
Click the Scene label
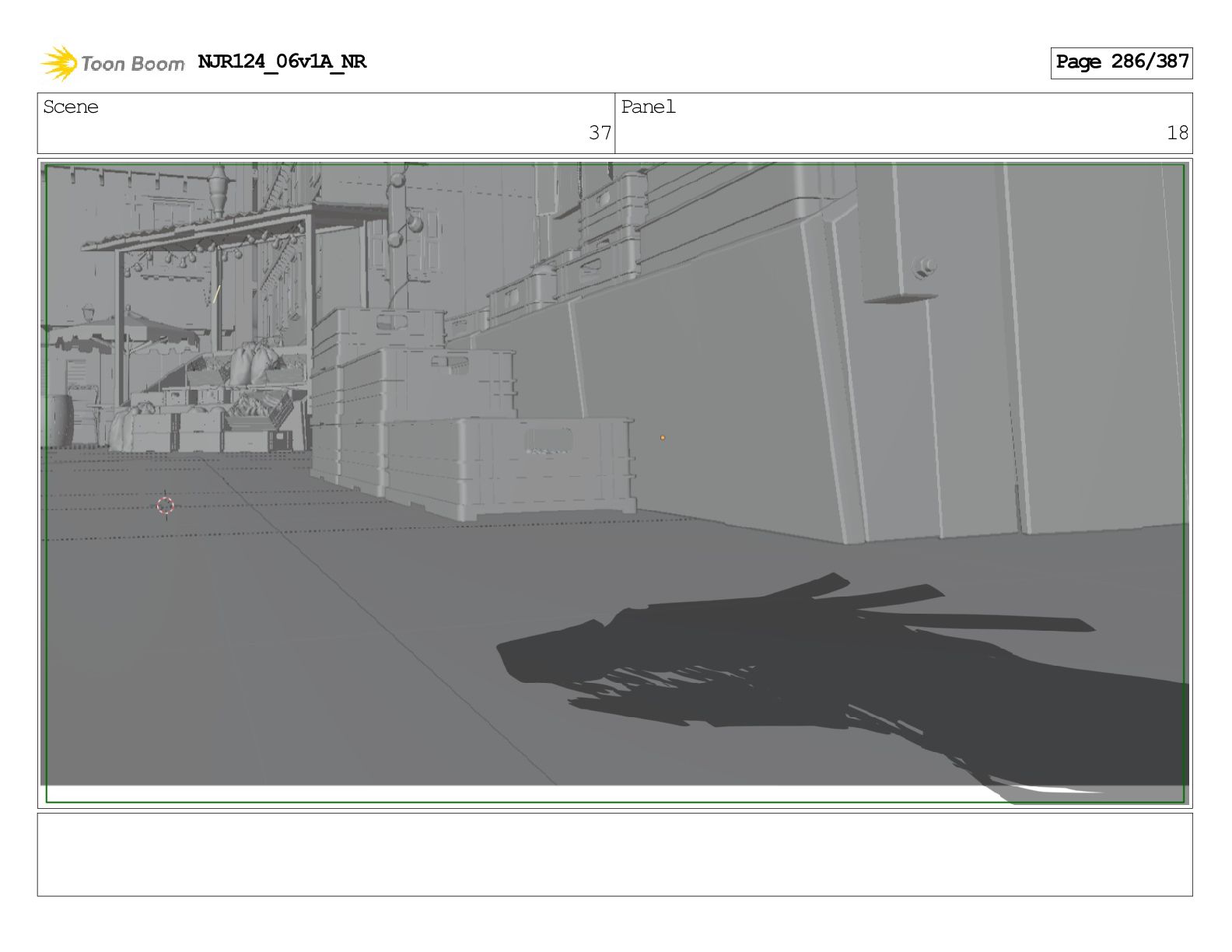coord(71,107)
